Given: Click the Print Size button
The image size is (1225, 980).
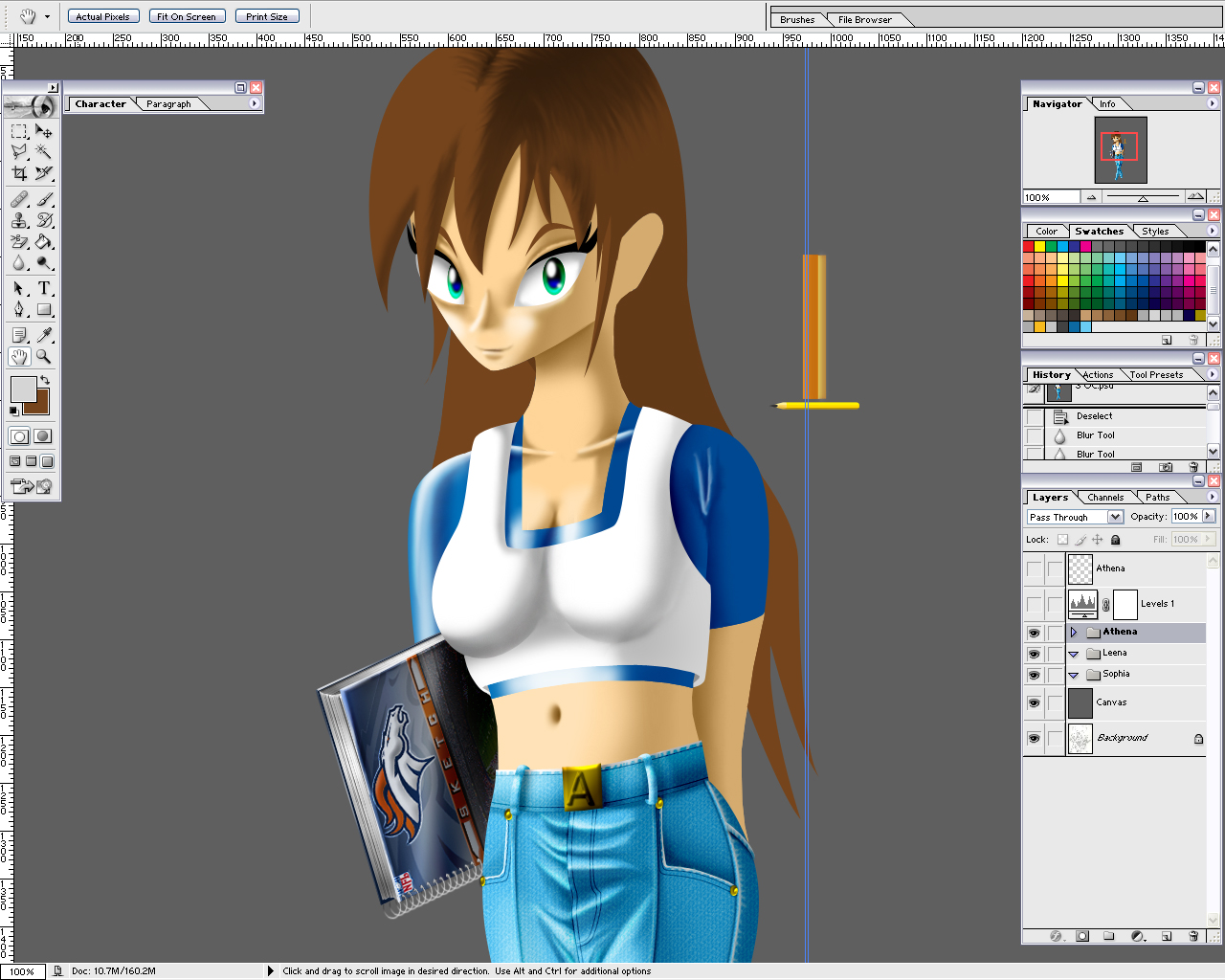Looking at the screenshot, I should click(267, 16).
